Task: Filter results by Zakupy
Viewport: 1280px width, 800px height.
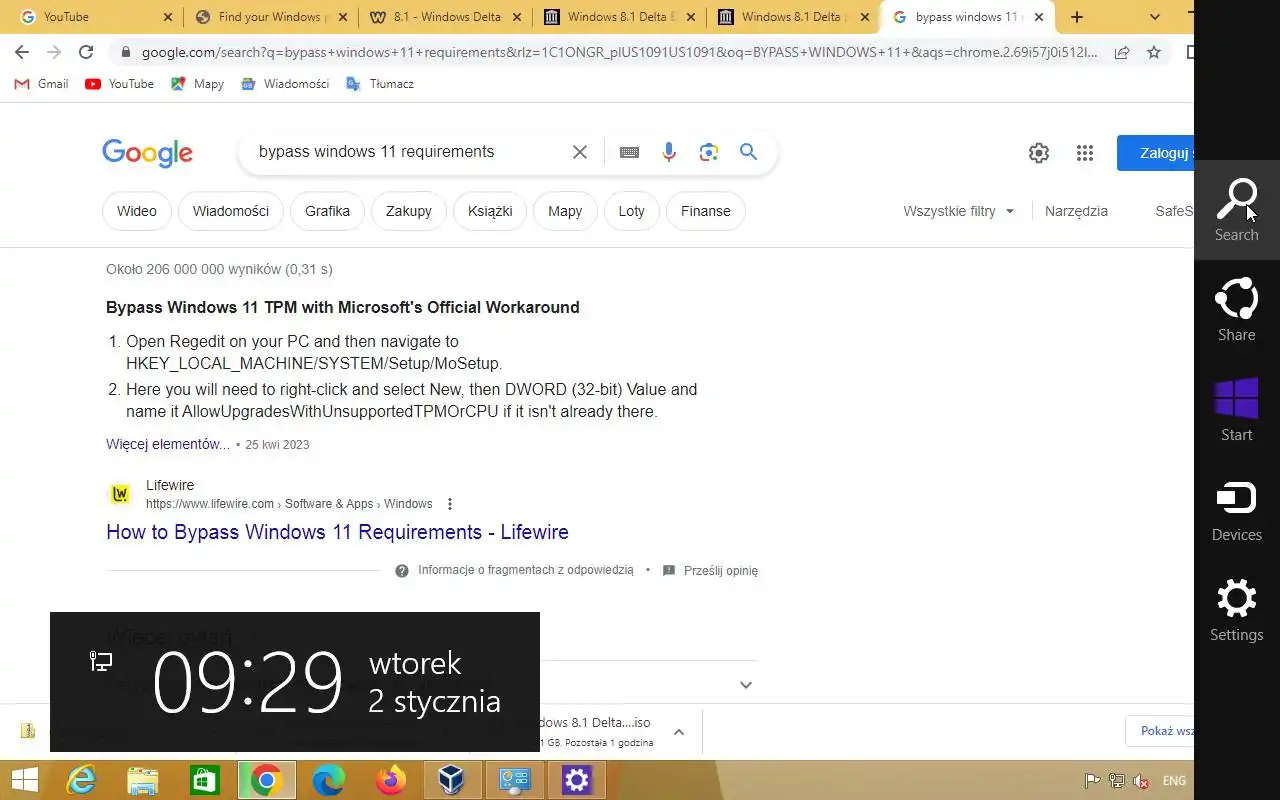Action: 408,211
